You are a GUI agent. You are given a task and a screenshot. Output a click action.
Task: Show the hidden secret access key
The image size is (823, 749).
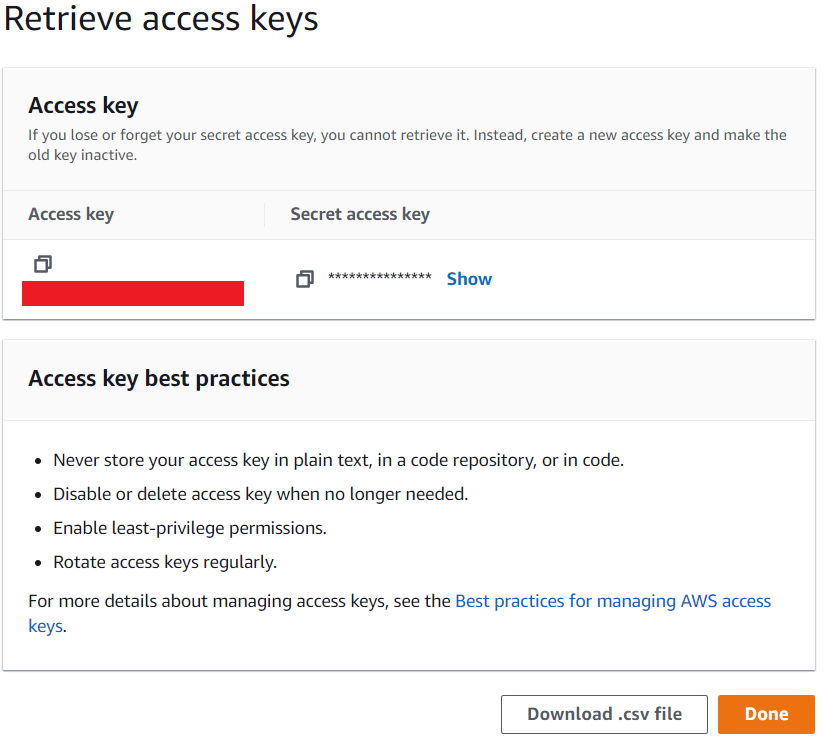(469, 279)
